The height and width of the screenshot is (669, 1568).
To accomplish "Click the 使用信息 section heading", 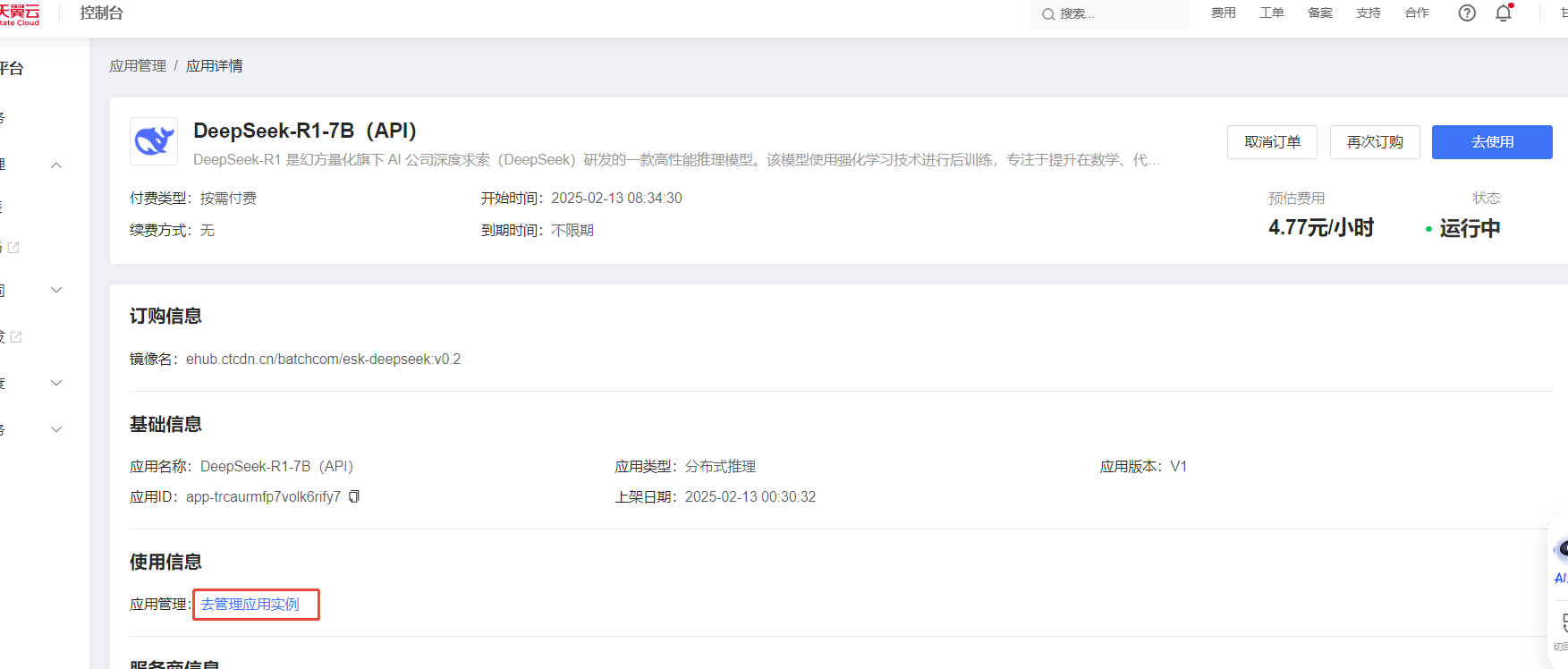I will coord(165,562).
